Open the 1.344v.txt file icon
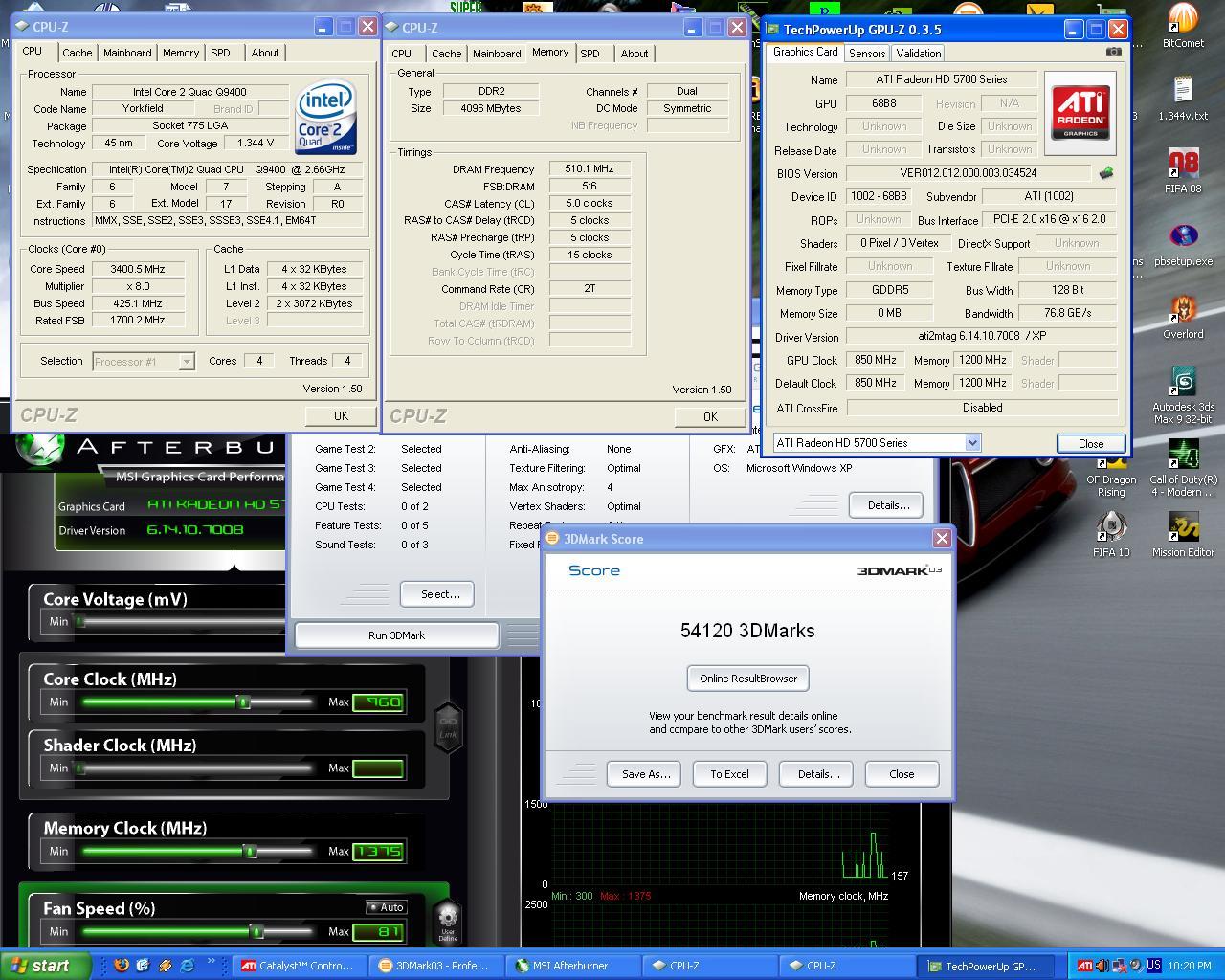 pos(1183,99)
